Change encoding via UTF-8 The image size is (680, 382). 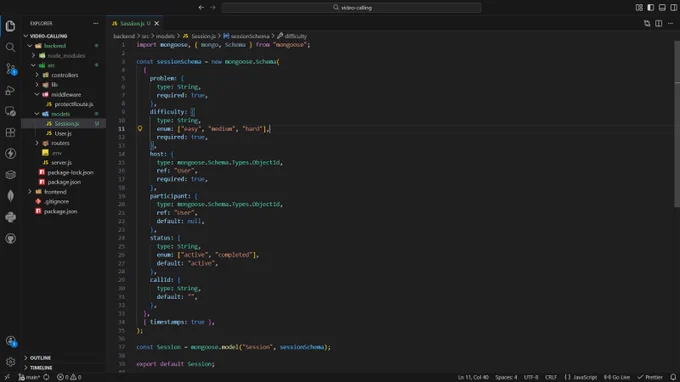(x=531, y=377)
